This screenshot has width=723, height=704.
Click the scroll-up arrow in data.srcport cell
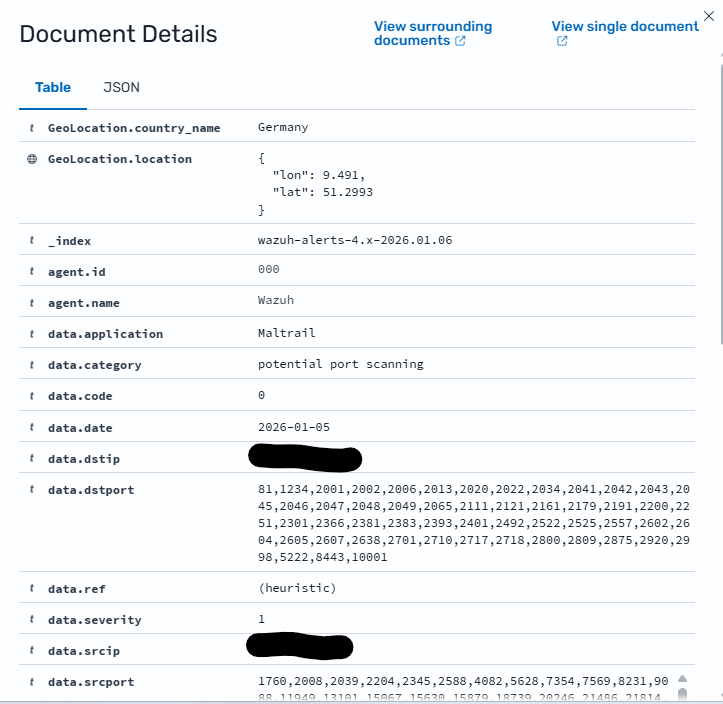pos(682,679)
